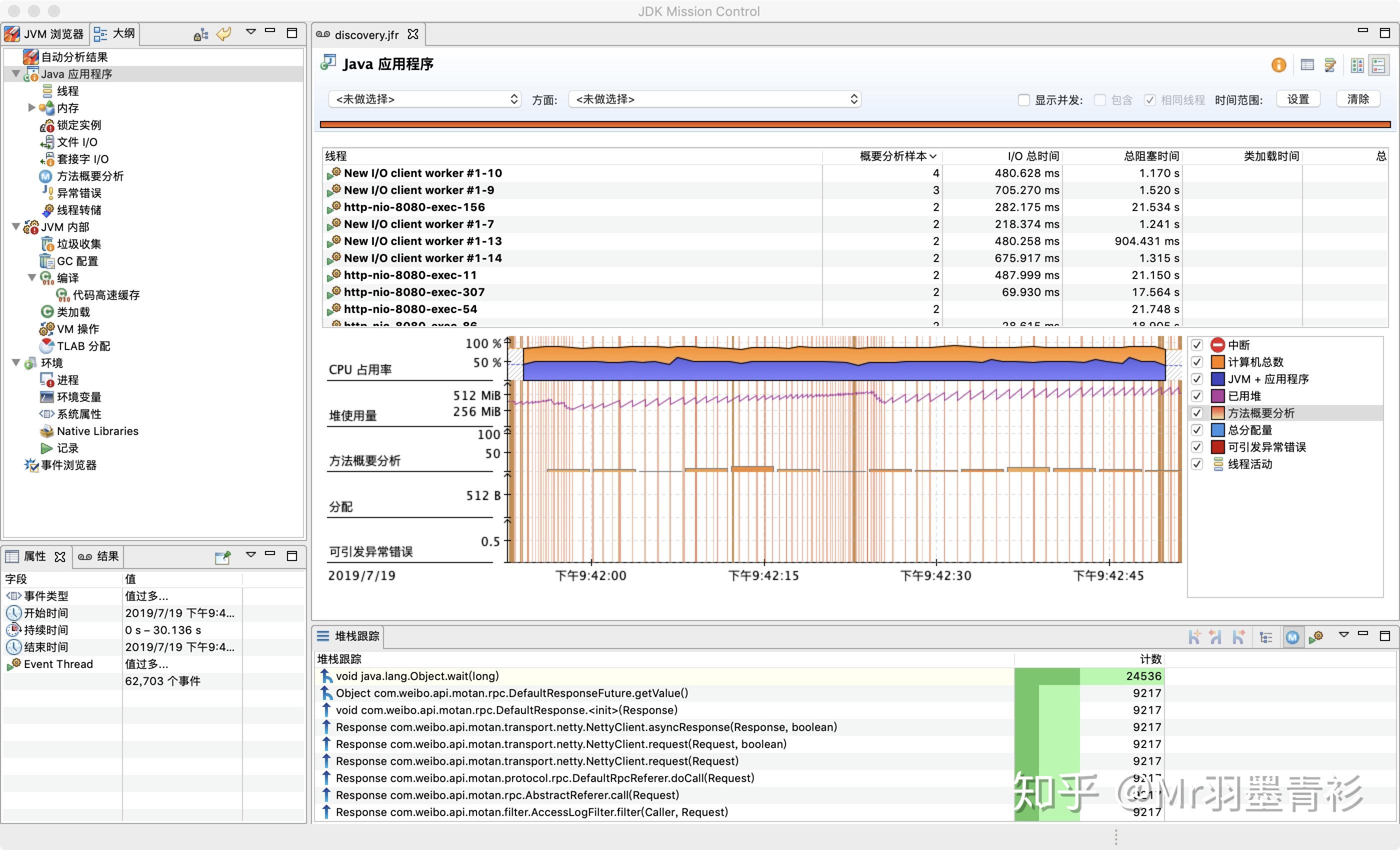The width and height of the screenshot is (1400, 850).
Task: Enable the 显示并发 checkbox
Action: 1024,100
